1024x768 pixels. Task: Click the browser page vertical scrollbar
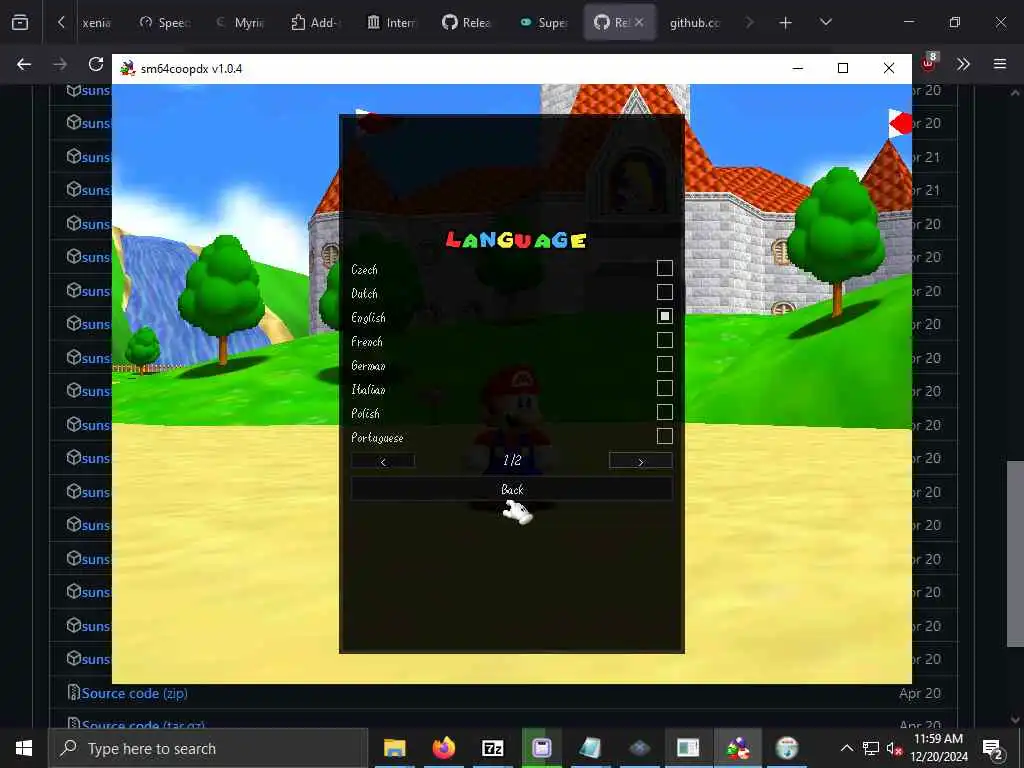(1015, 554)
